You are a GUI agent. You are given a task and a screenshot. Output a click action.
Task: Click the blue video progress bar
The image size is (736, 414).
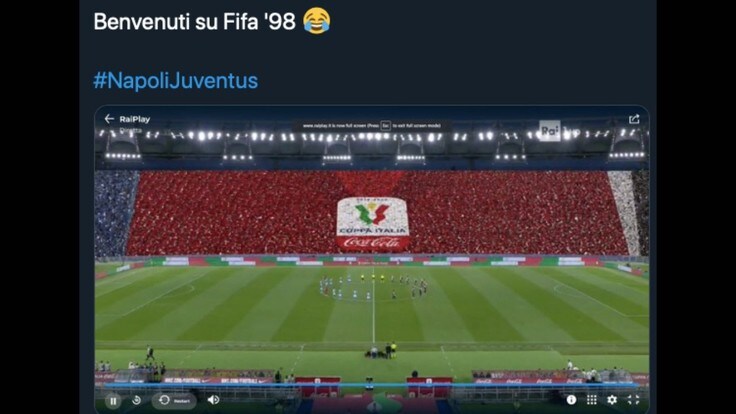371,384
